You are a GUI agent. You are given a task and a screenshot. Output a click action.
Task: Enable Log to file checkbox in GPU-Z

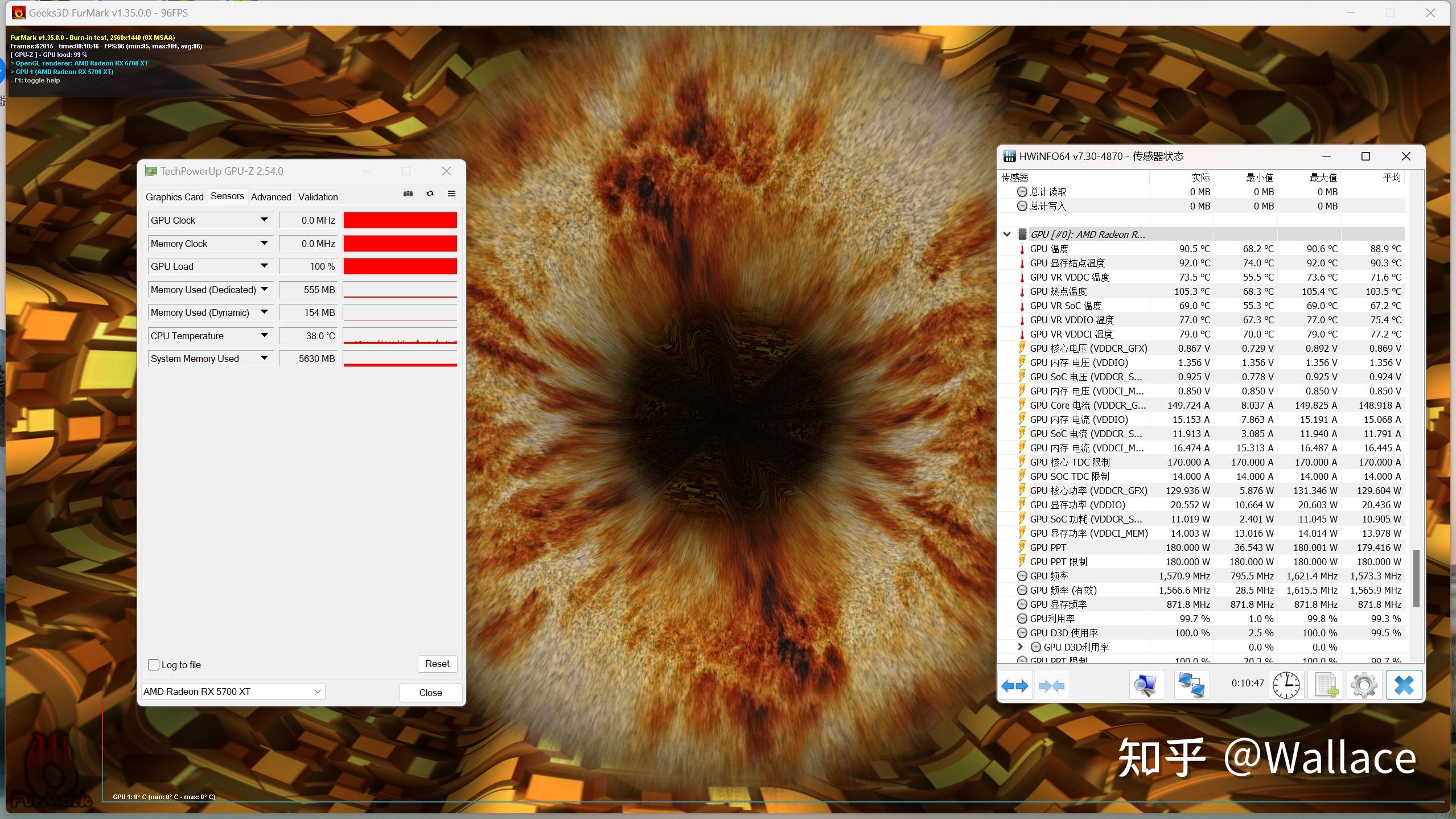pyautogui.click(x=155, y=664)
